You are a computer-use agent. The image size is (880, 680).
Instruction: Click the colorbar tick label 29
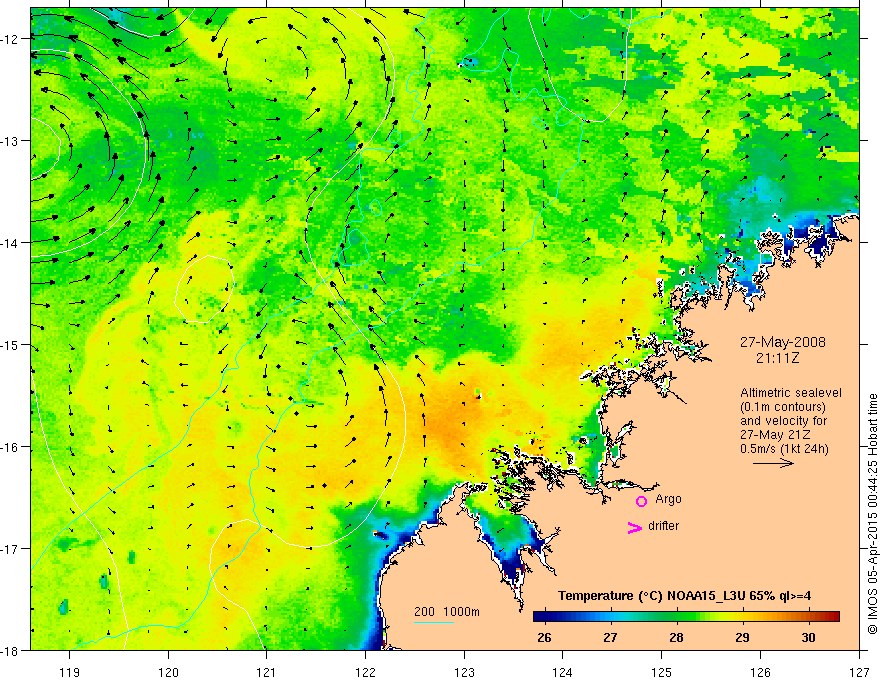742,637
